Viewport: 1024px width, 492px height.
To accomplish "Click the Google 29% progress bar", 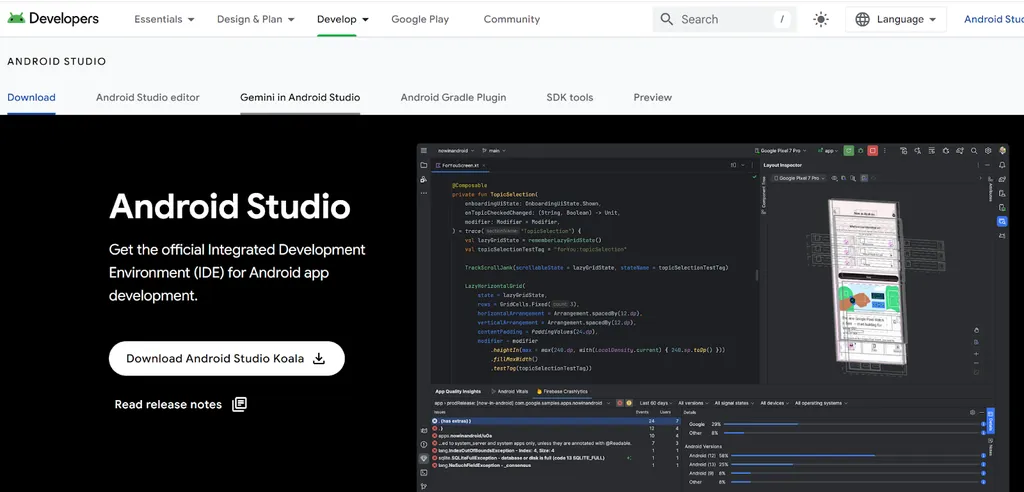I will click(853, 424).
